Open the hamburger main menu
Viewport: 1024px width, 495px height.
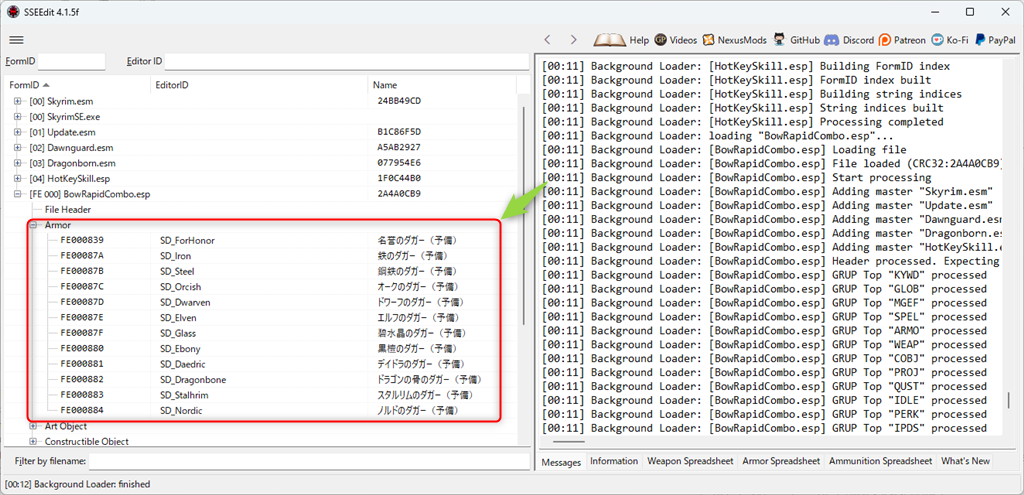(x=16, y=40)
